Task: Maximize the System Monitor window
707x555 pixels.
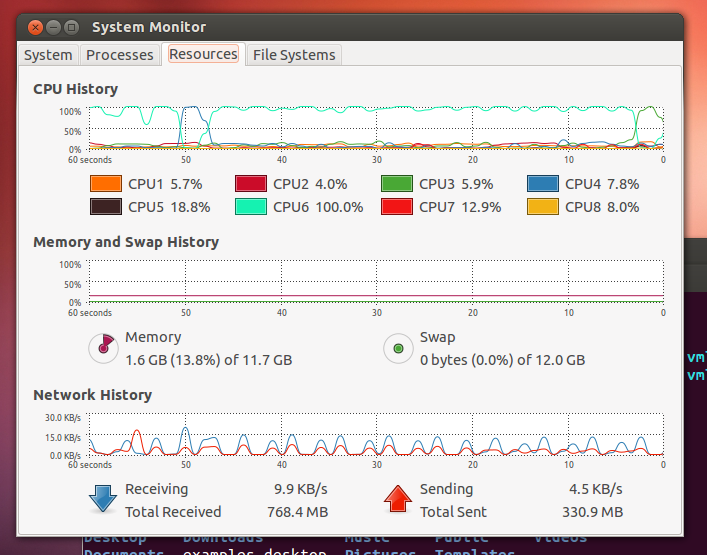Action: 71,28
